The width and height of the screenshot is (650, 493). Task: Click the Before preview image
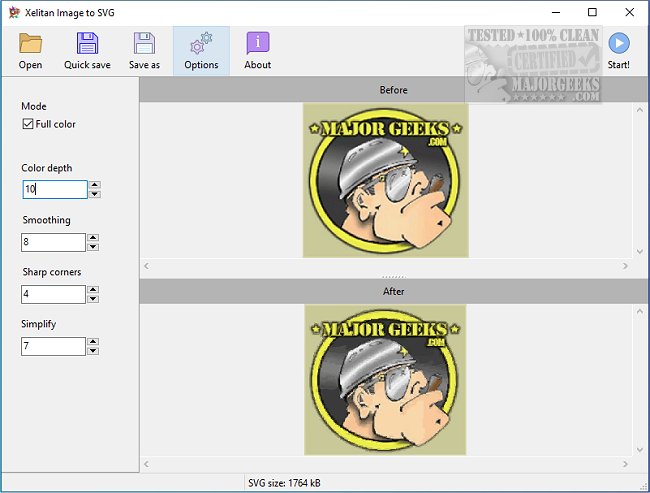tap(386, 180)
